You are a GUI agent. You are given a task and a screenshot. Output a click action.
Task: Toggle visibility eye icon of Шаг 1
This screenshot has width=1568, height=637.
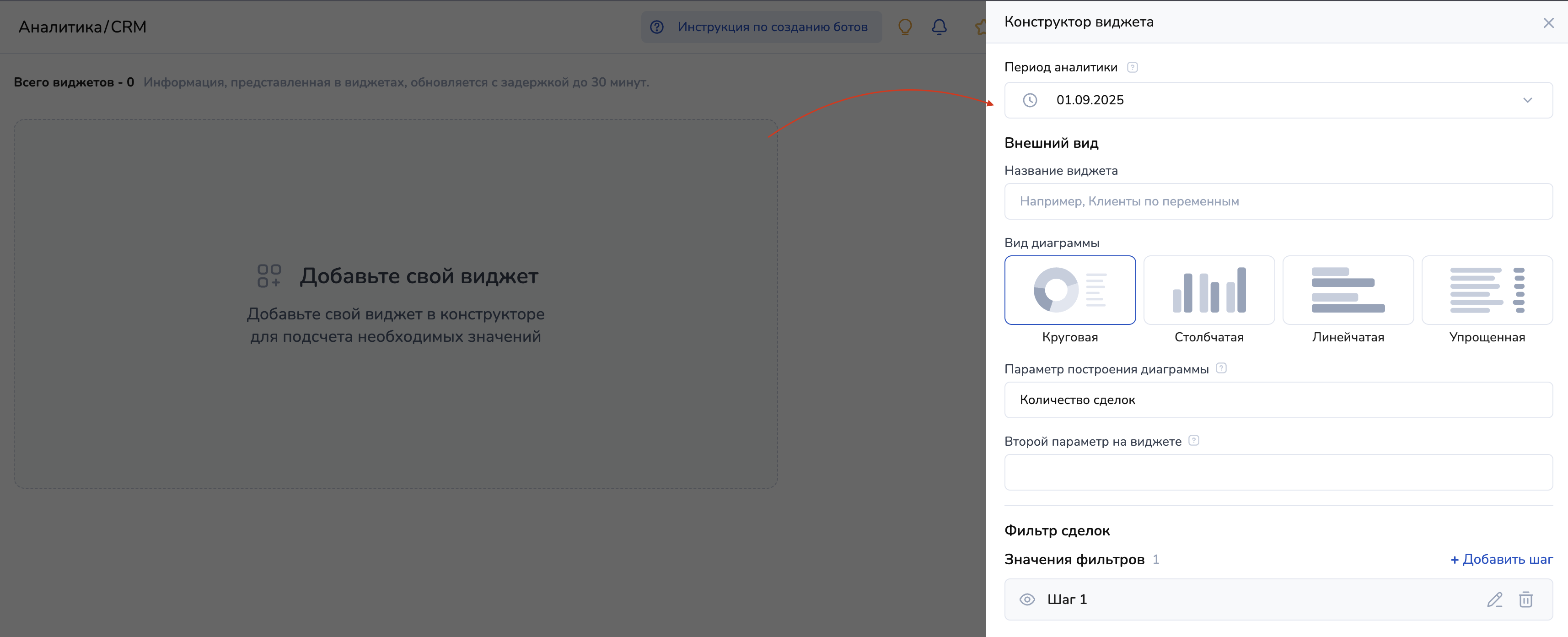[1027, 600]
